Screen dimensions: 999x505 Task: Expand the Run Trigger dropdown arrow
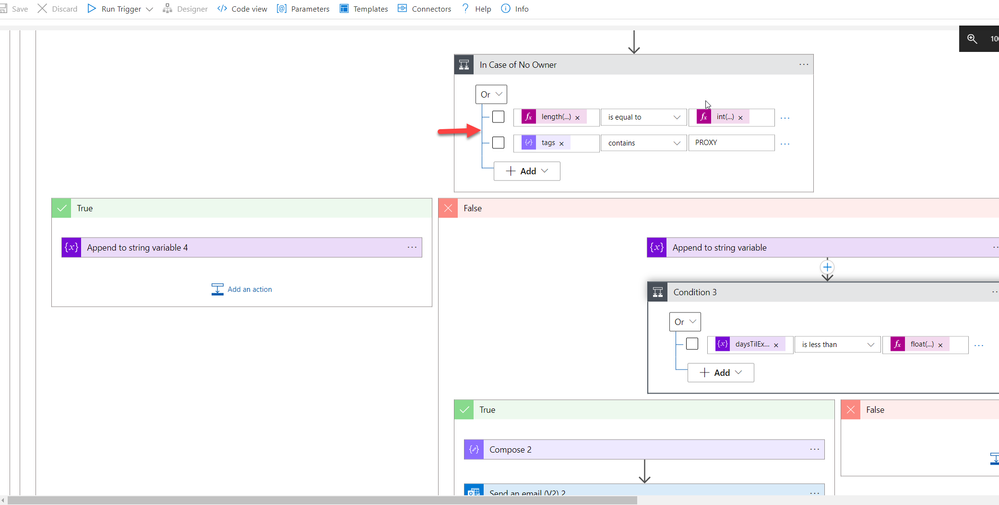pos(150,10)
